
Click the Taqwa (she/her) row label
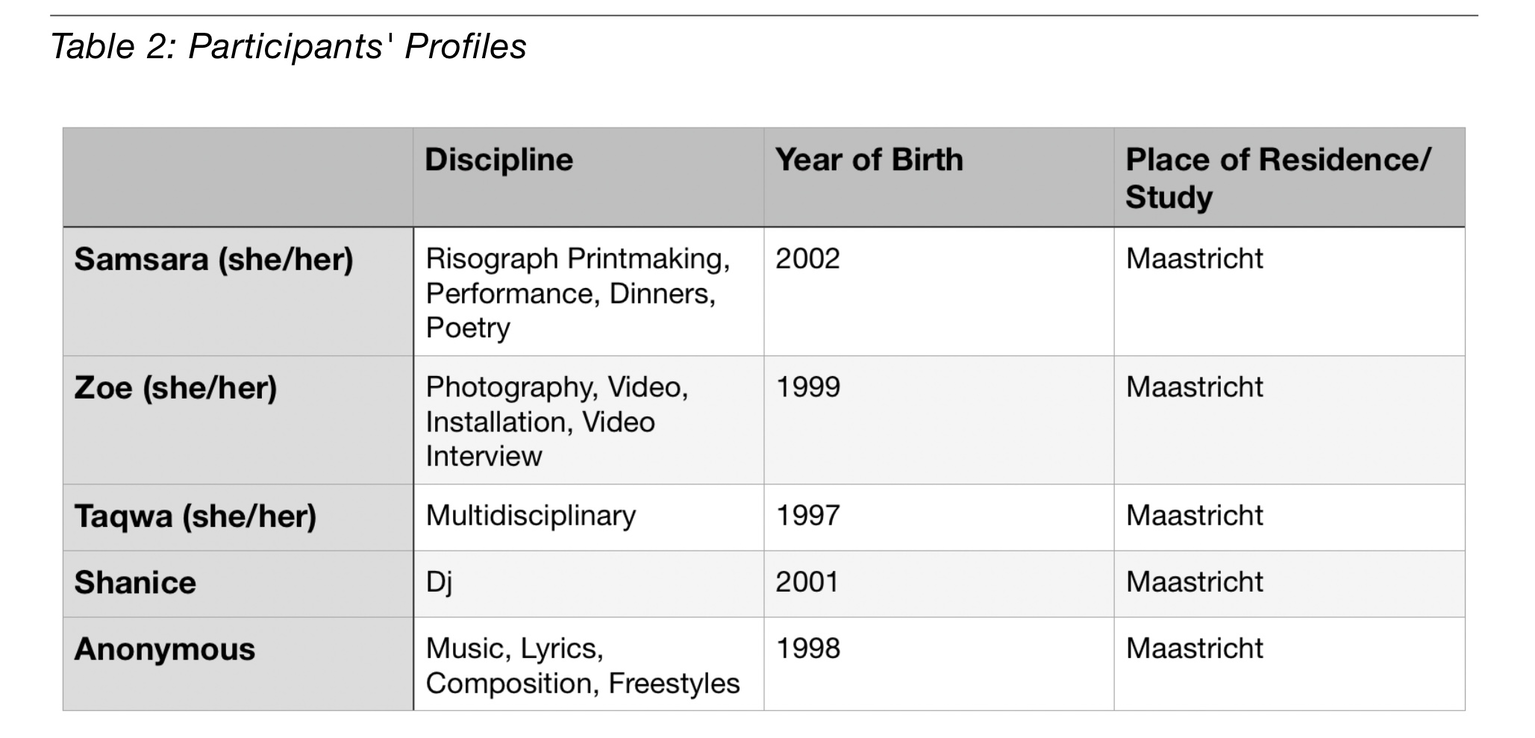(x=195, y=517)
